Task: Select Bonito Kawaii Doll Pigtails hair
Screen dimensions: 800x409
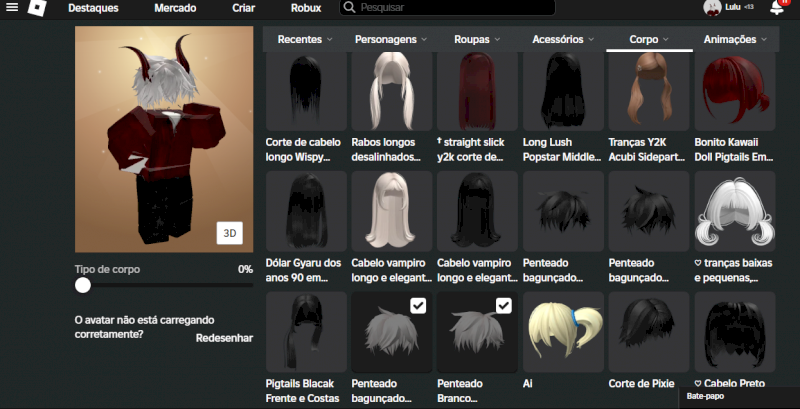Action: tap(735, 91)
